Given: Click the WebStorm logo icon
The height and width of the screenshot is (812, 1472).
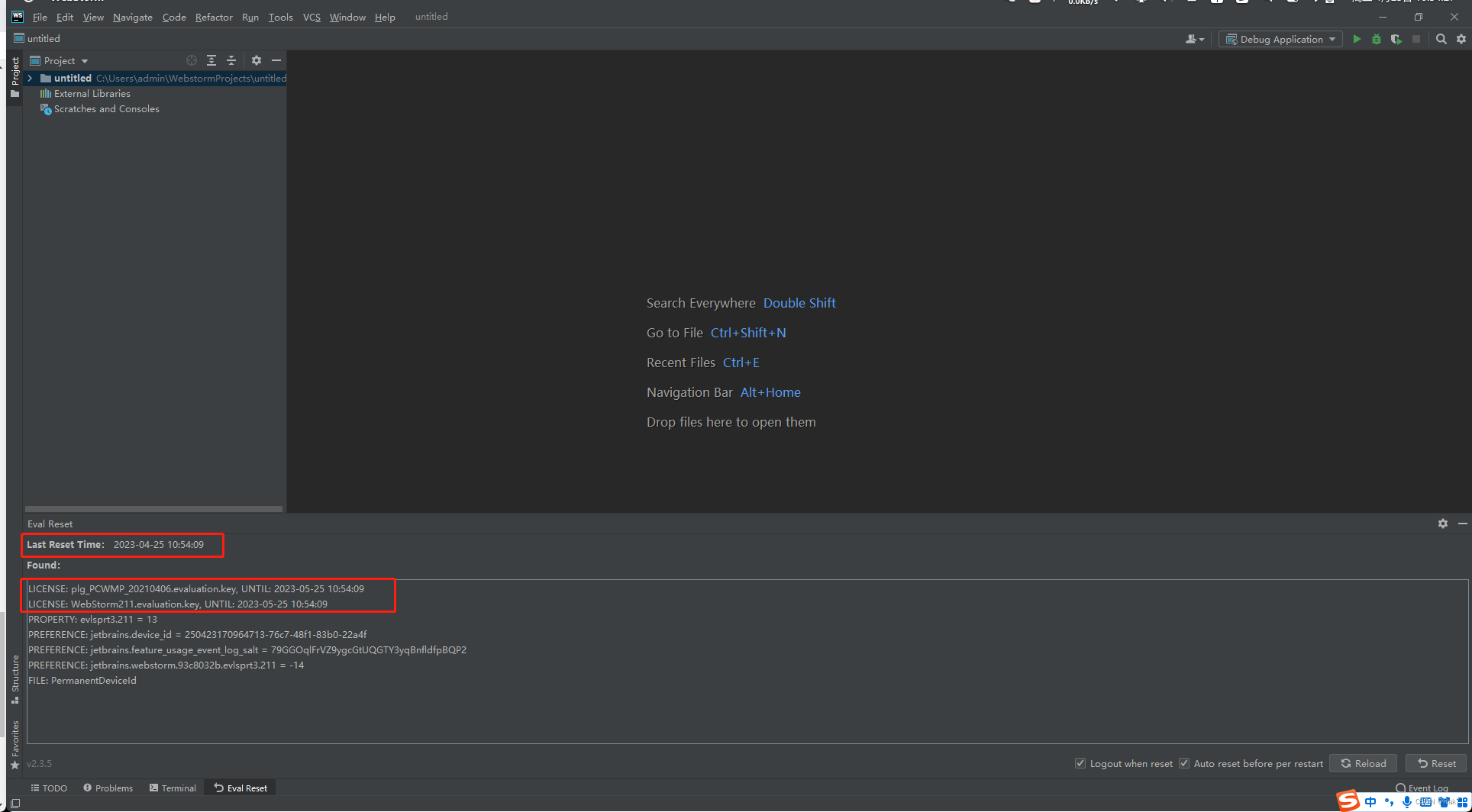Looking at the screenshot, I should pyautogui.click(x=18, y=17).
